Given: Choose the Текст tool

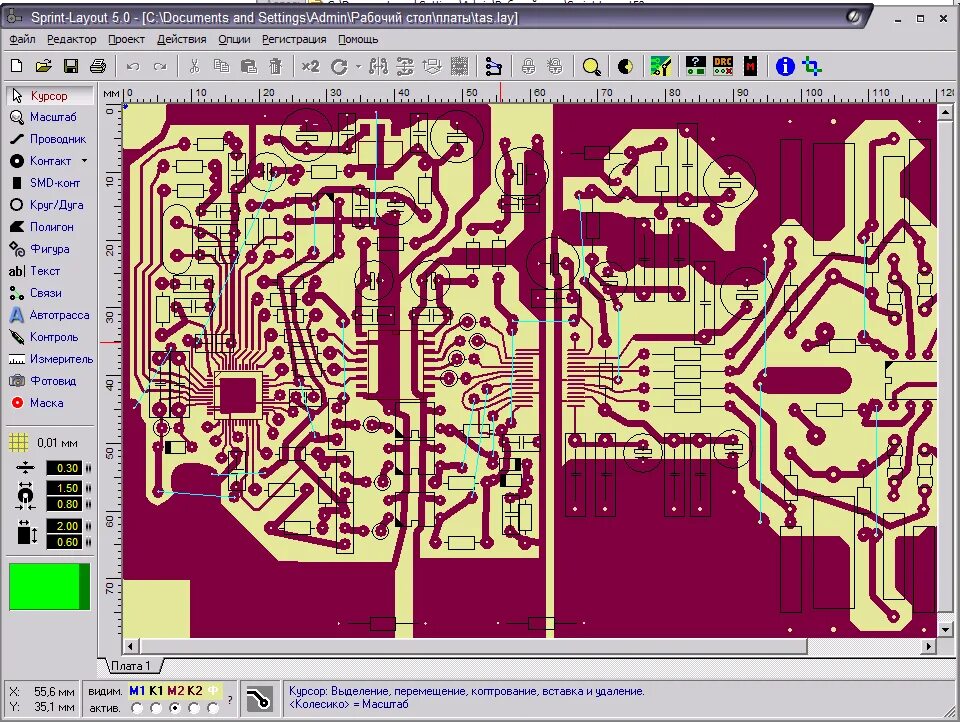Looking at the screenshot, I should (x=50, y=271).
